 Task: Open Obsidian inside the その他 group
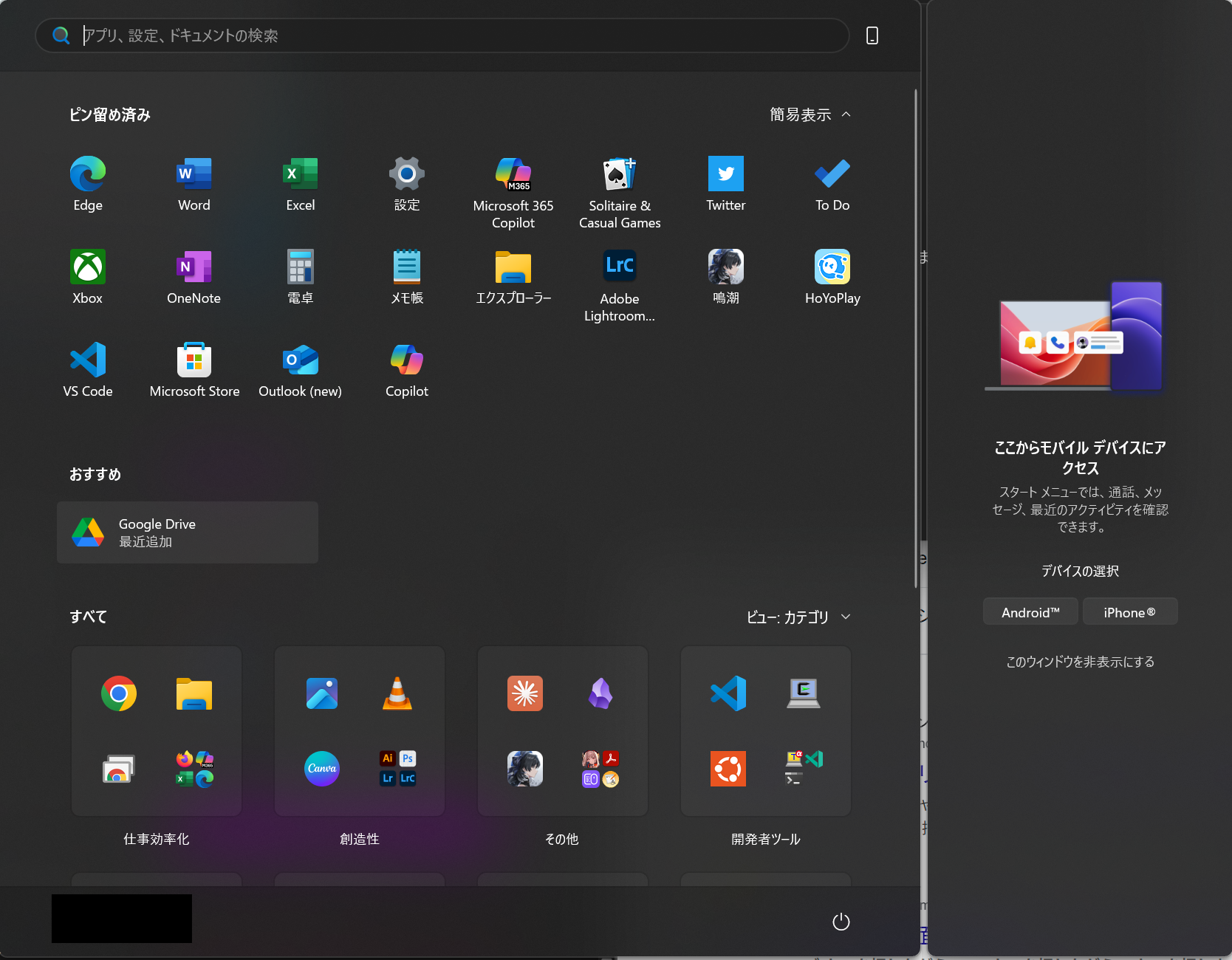tap(600, 693)
